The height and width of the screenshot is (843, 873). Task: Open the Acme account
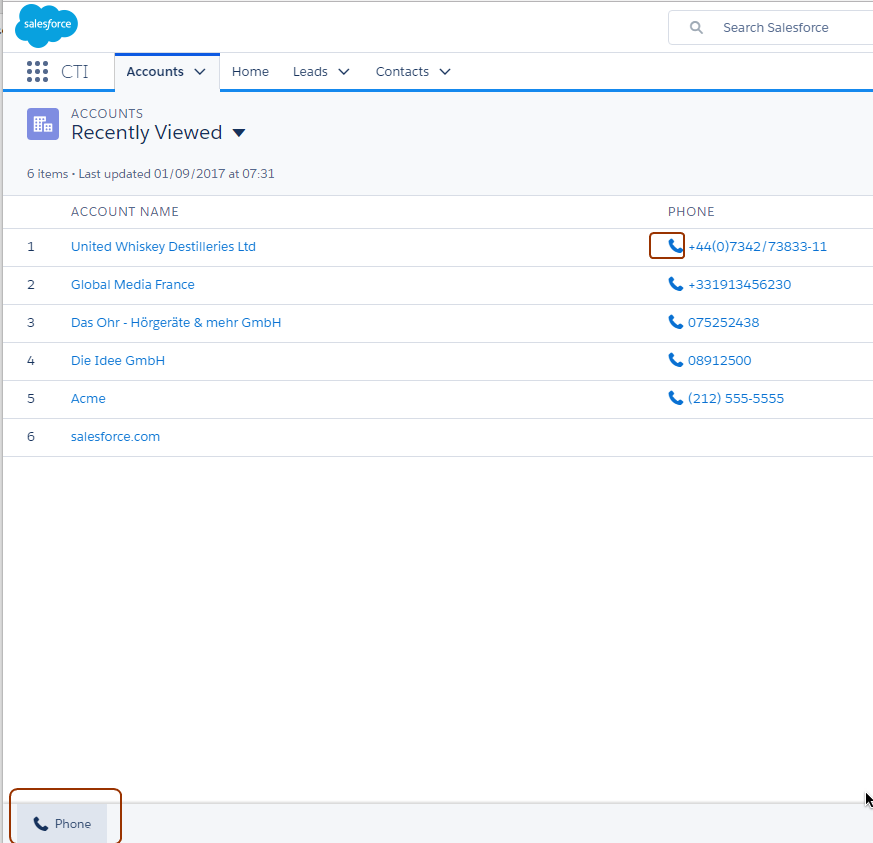tap(88, 399)
